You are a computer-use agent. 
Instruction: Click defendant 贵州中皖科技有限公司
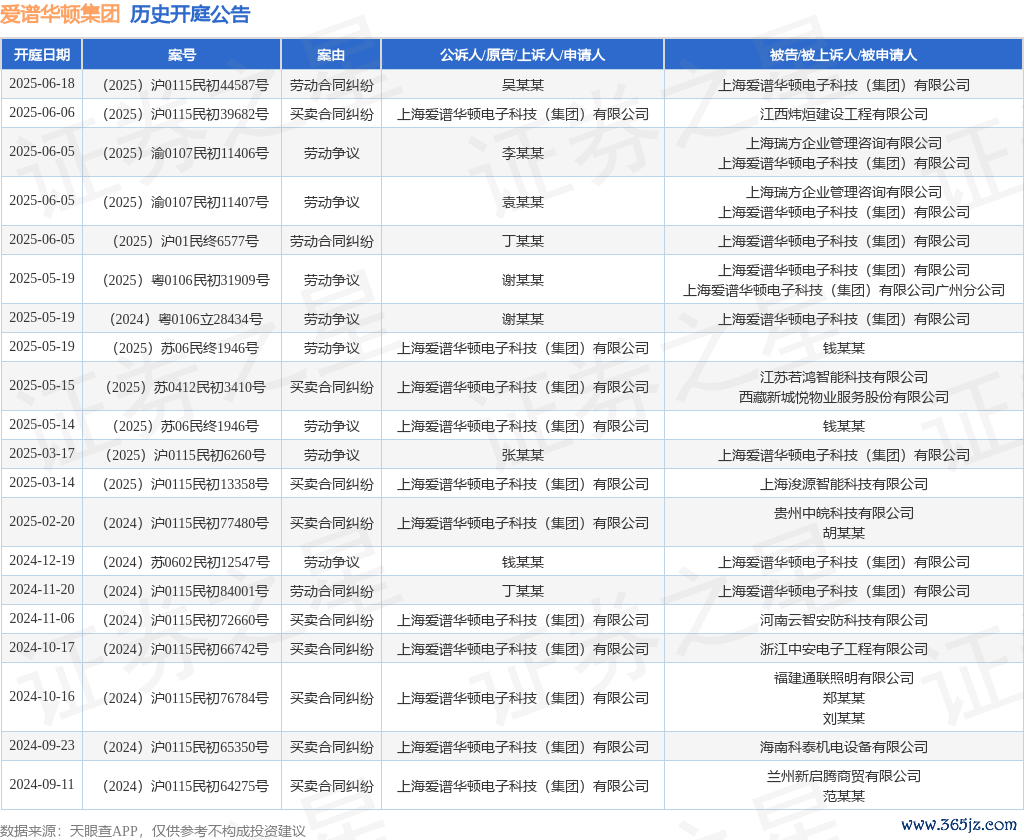844,513
